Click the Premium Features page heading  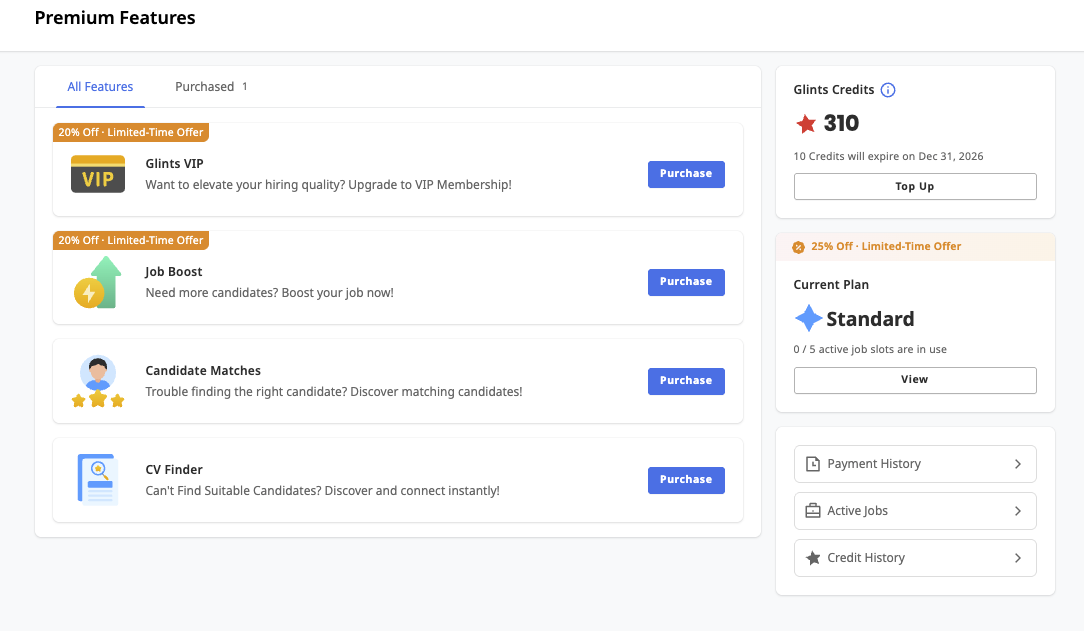pos(115,18)
